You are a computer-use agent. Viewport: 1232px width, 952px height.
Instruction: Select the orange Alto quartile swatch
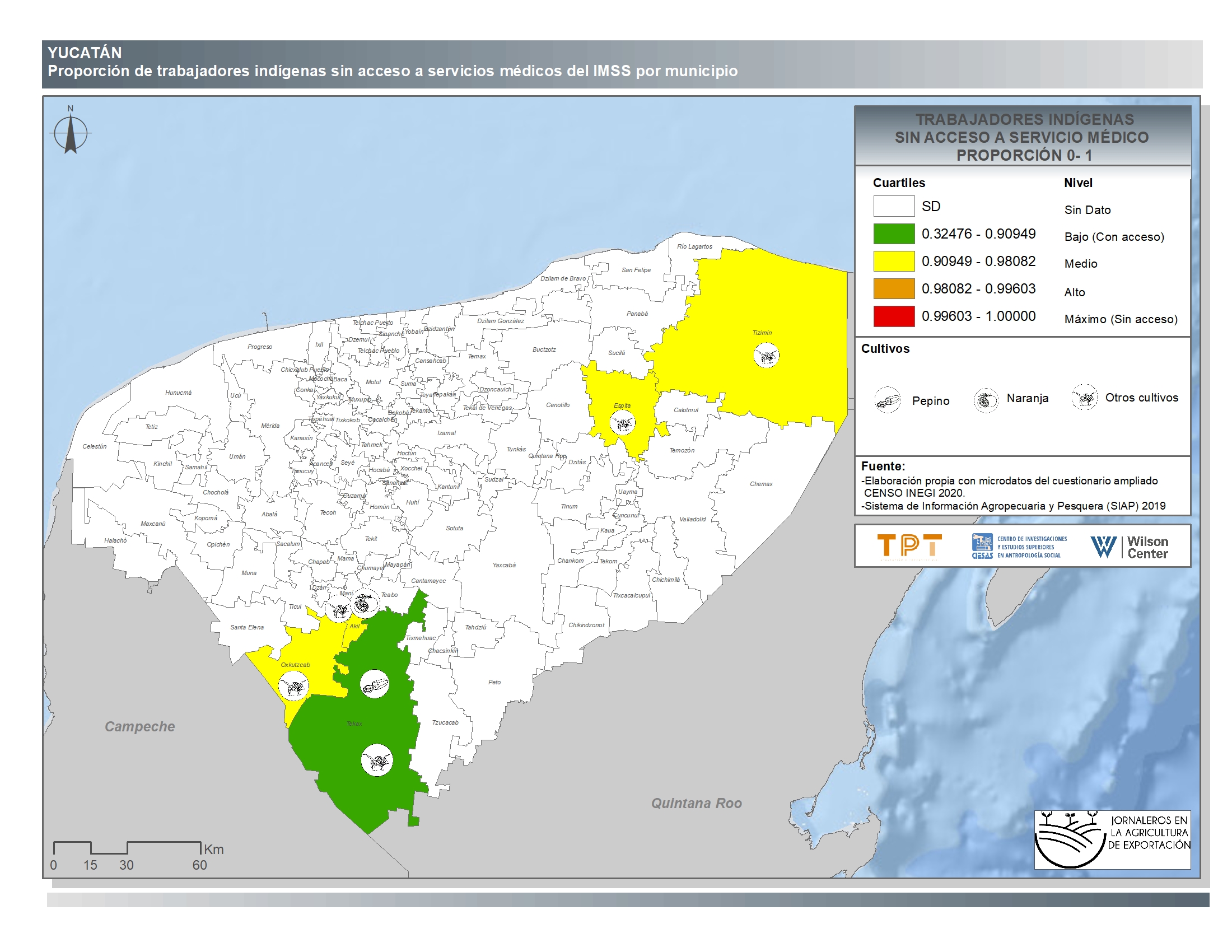click(894, 289)
